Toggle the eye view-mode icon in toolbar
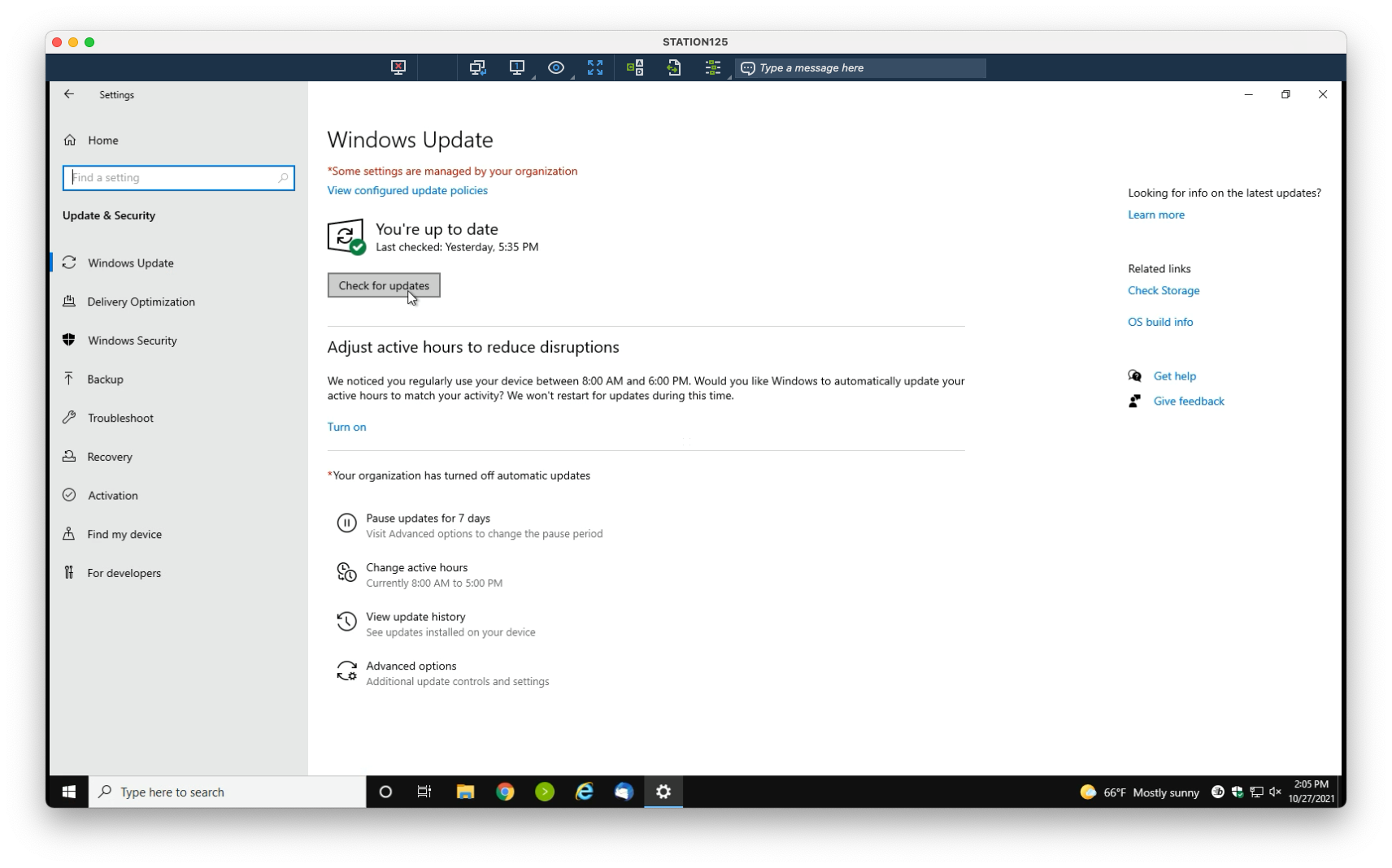The image size is (1392, 868). [555, 67]
